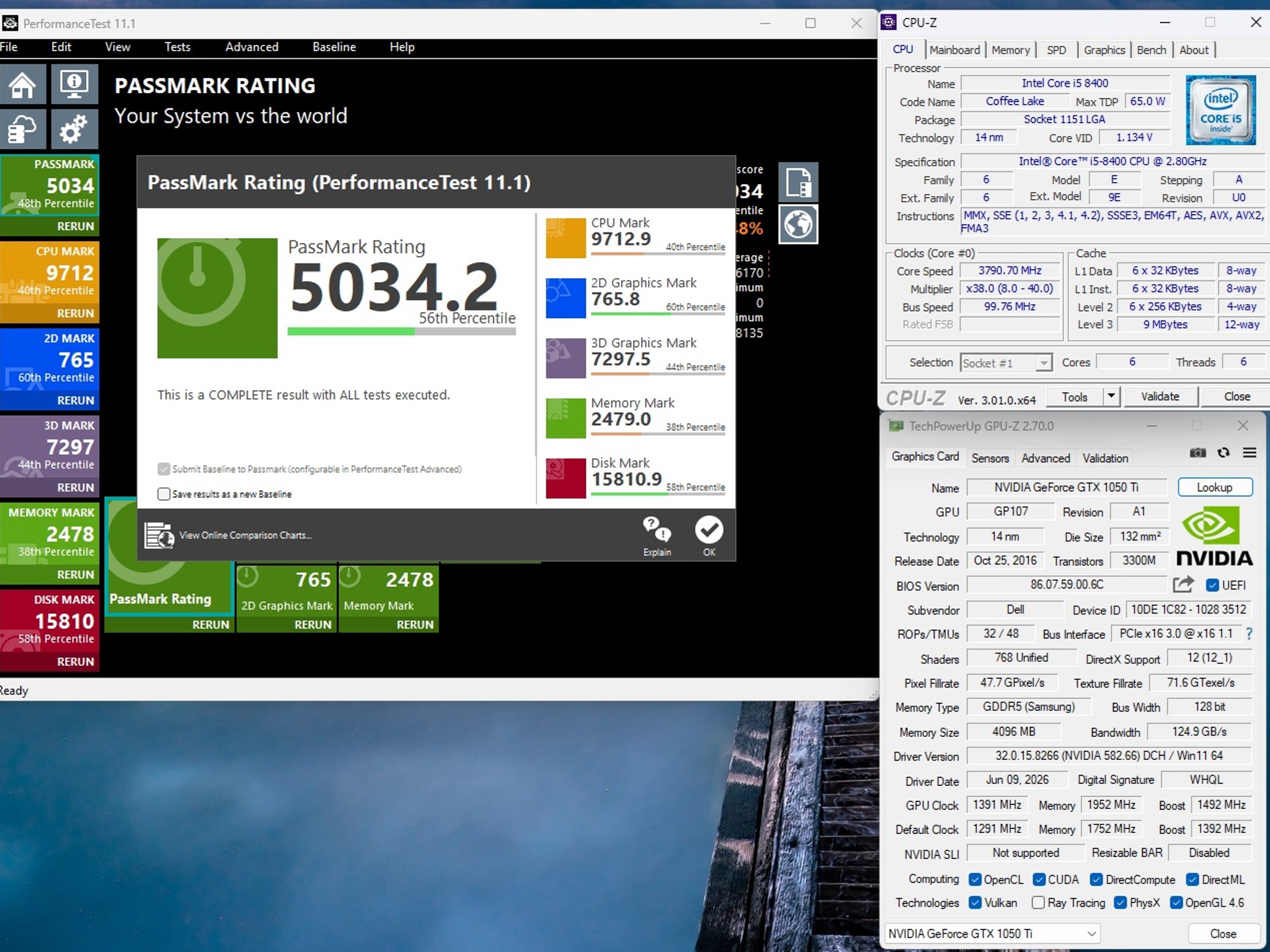Click the NVIDIA logo in GPU-Z

click(x=1214, y=535)
